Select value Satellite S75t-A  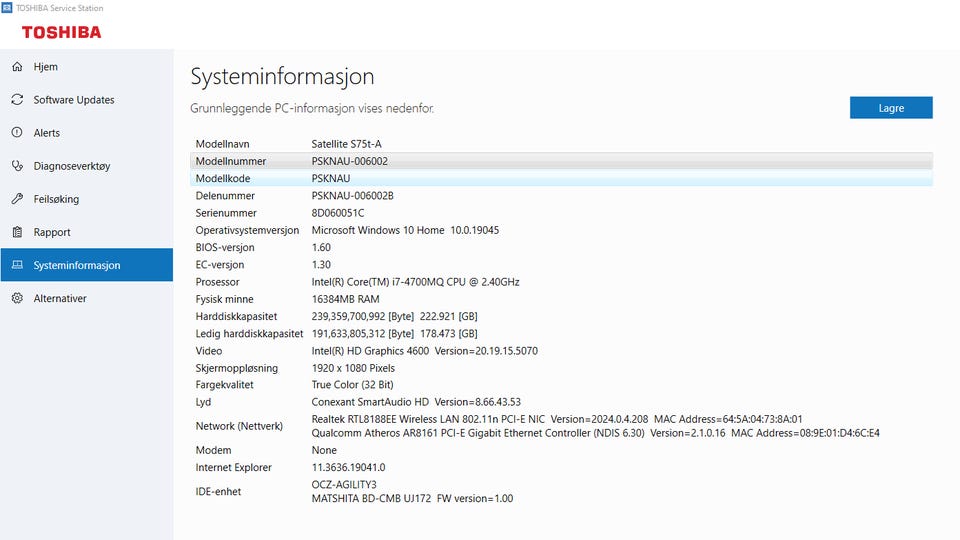pyautogui.click(x=346, y=144)
